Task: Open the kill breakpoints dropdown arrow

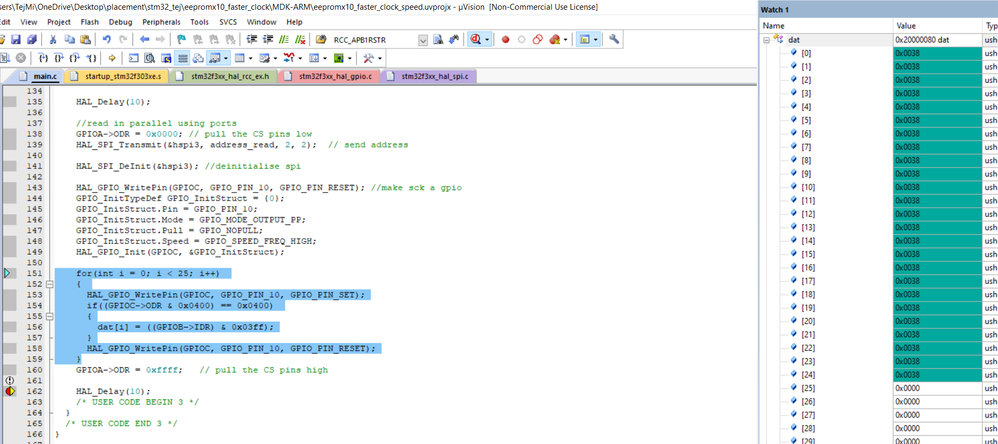Action: coord(565,39)
